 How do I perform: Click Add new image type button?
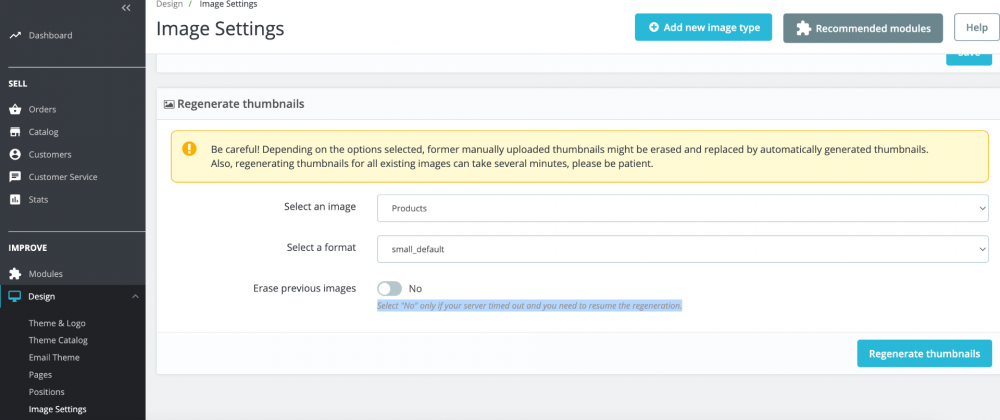(x=703, y=28)
